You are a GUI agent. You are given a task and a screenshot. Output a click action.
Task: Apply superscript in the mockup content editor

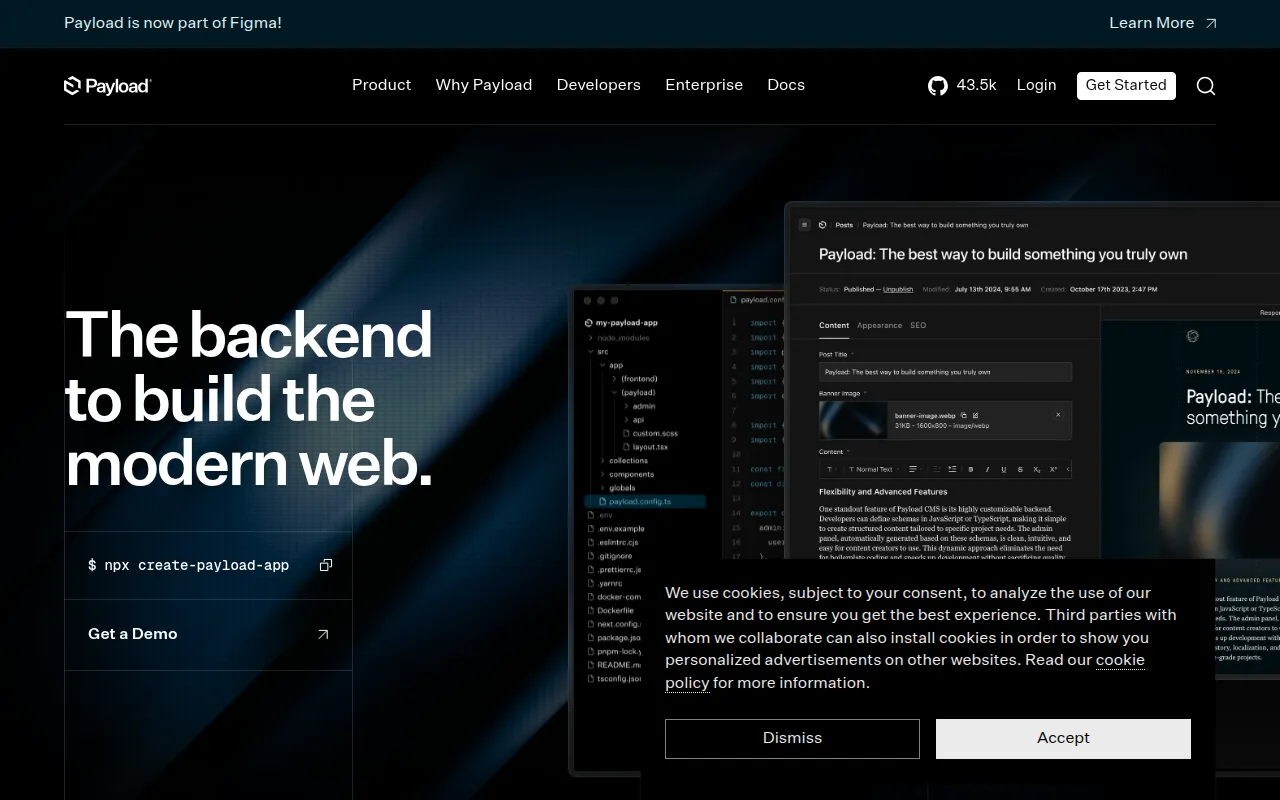tap(1053, 469)
